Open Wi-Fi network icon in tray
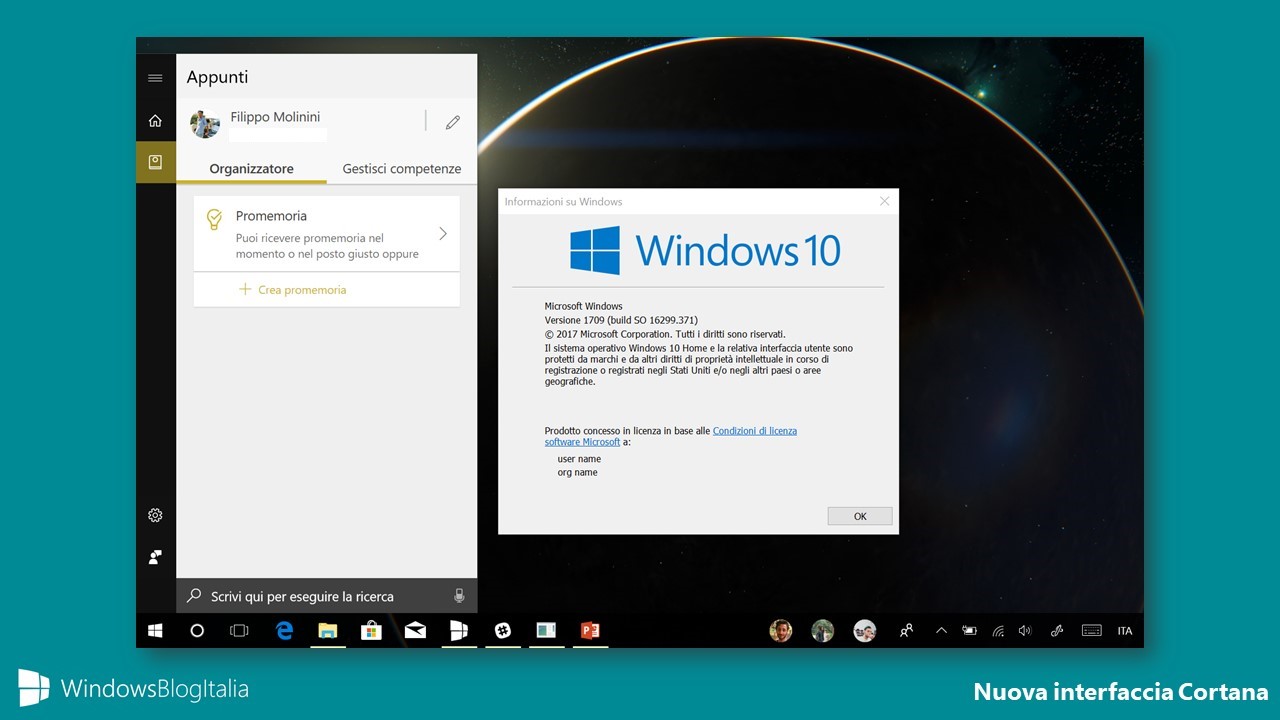This screenshot has width=1280, height=720. (x=998, y=631)
